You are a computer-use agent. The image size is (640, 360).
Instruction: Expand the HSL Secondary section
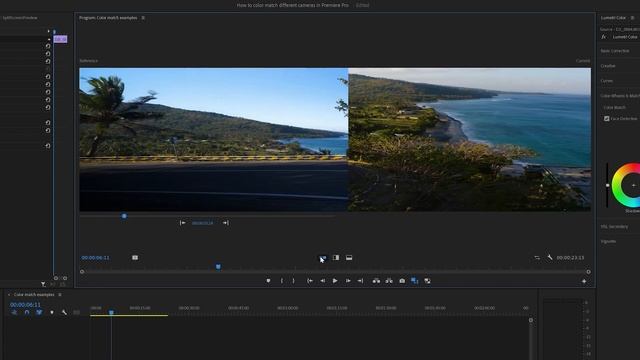614,227
